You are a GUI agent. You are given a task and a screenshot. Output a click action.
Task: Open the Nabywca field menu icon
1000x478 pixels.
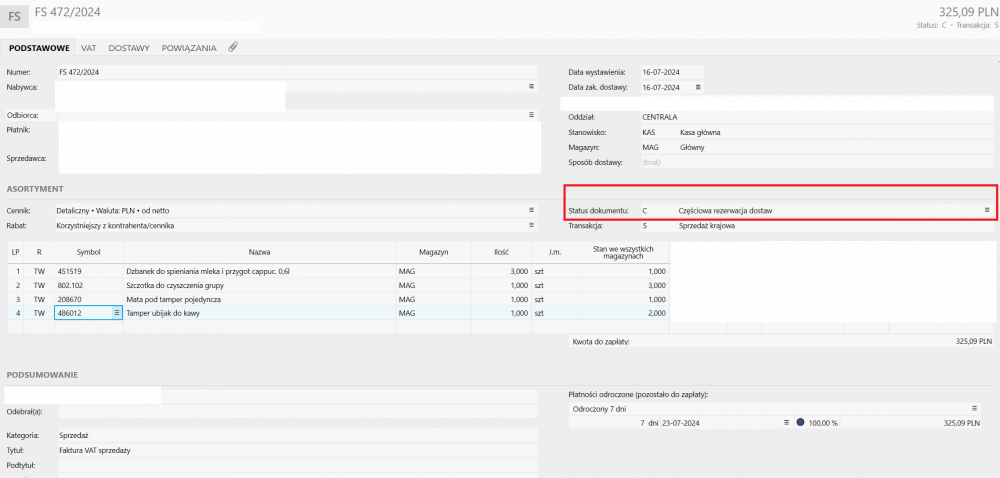(532, 87)
